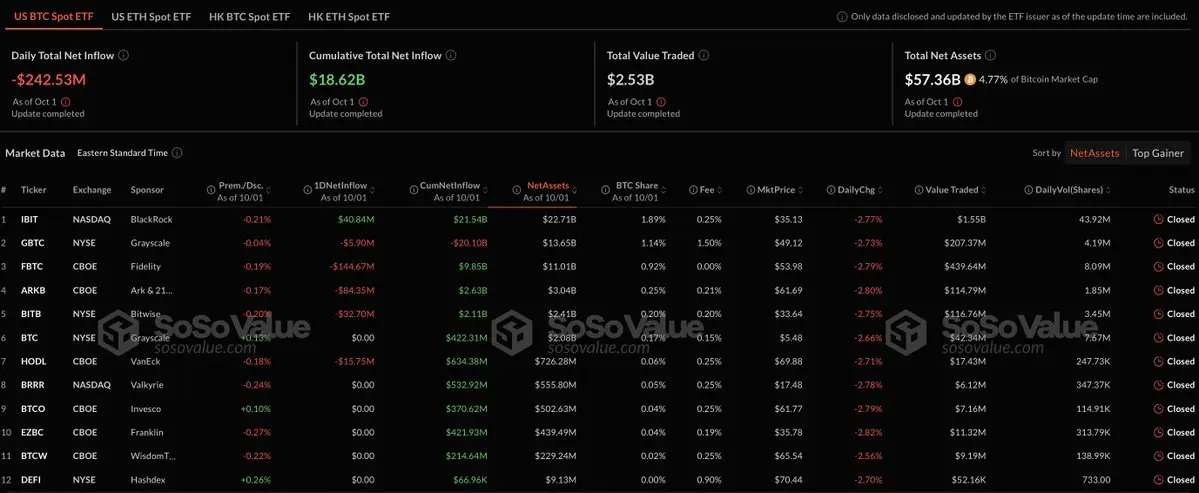This screenshot has height=493, width=1199.
Task: Click the clock status icon in IBIT row
Action: click(1158, 219)
